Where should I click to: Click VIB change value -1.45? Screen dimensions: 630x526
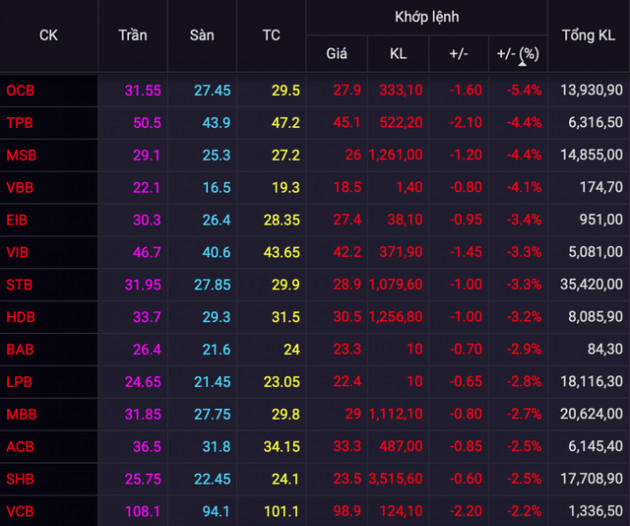(466, 252)
